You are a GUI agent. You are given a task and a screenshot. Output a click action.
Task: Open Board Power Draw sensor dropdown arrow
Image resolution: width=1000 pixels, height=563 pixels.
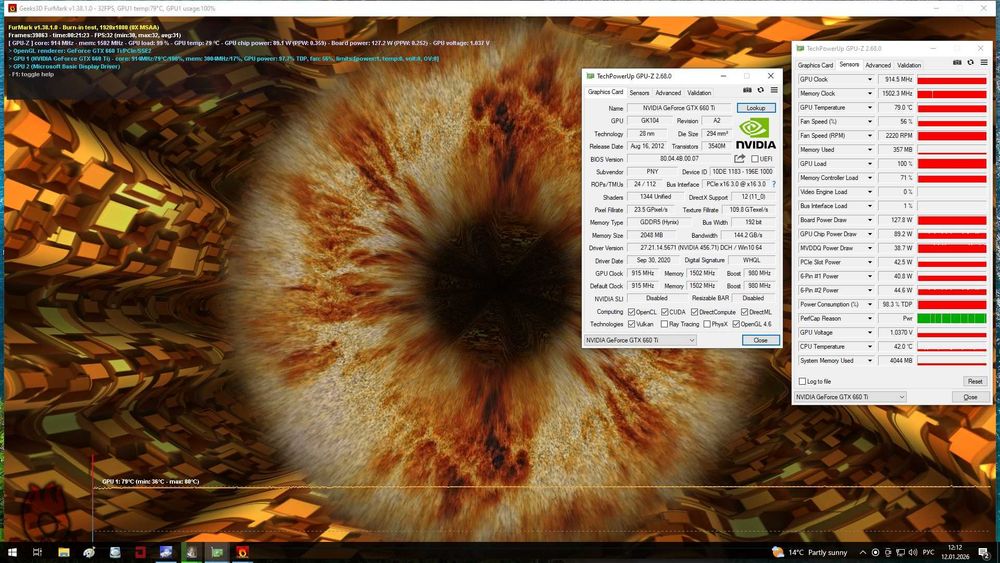tap(869, 220)
